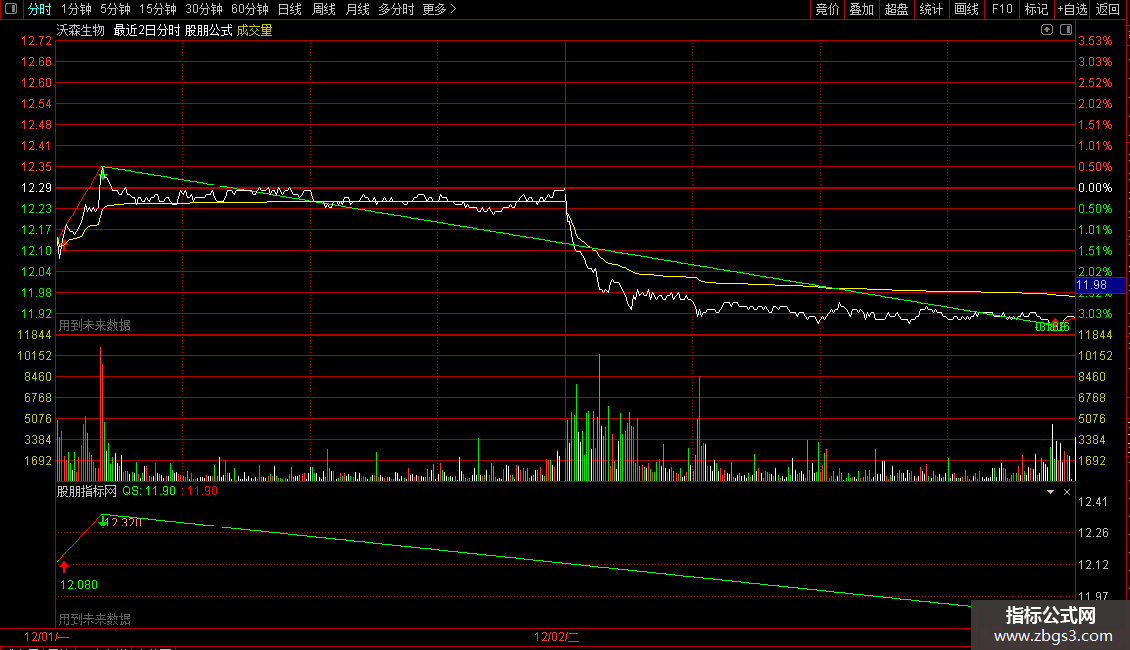
Task: Click the 叠加 overlay button
Action: click(x=862, y=9)
